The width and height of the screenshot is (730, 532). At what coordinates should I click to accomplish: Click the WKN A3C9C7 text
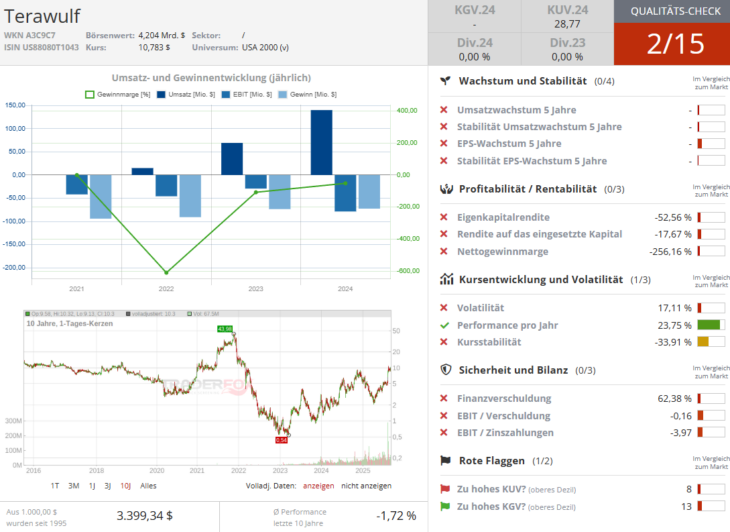[30, 35]
